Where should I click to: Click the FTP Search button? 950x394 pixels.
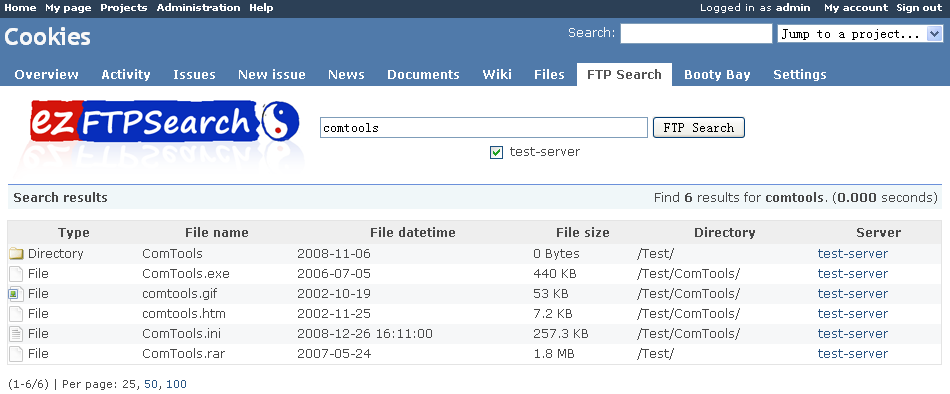[699, 128]
